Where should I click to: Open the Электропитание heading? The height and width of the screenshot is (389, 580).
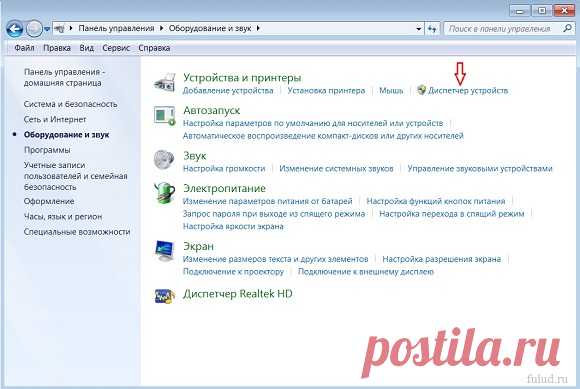[x=224, y=189]
